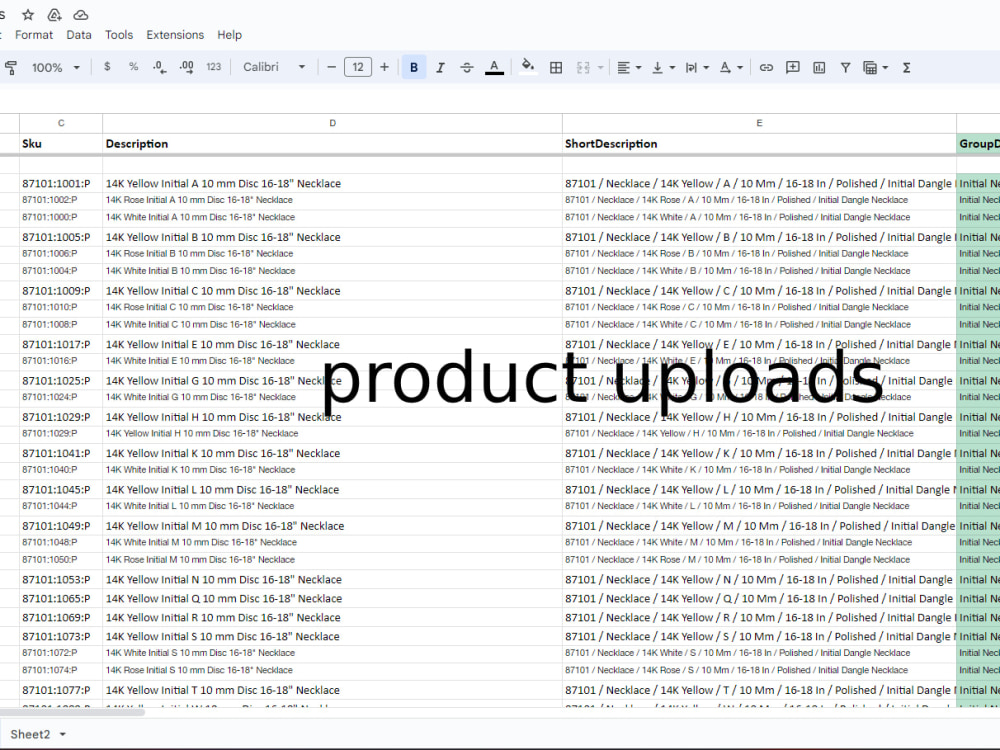The image size is (1000, 750).
Task: Click the move-to-Drive folder icon
Action: (x=54, y=14)
